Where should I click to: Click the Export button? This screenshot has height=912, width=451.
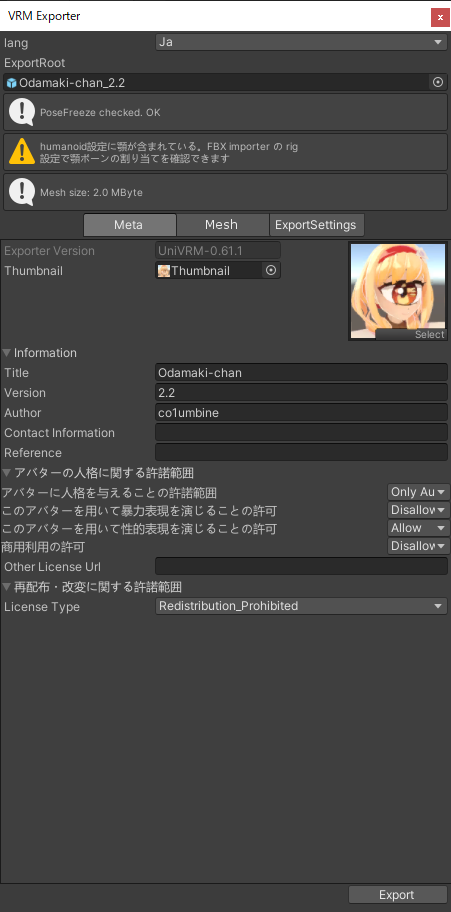coord(398,895)
